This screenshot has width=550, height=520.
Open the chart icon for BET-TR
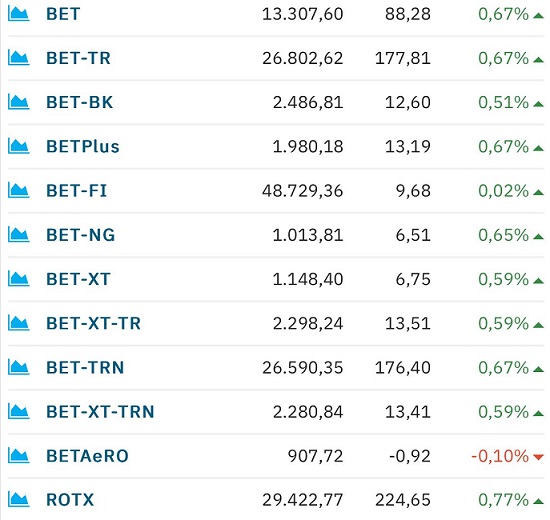(x=19, y=58)
